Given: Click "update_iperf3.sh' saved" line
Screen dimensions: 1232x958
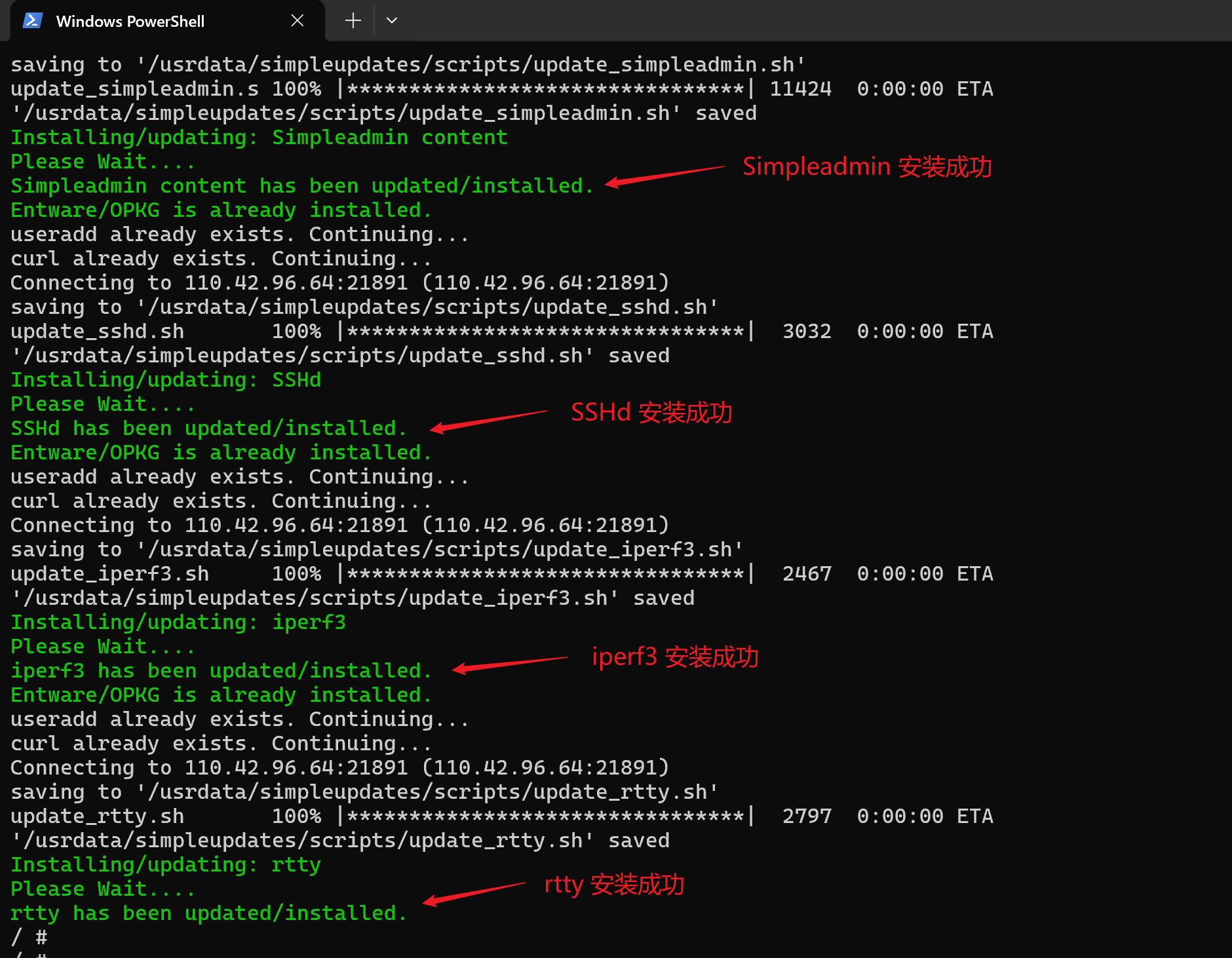Looking at the screenshot, I should [353, 598].
